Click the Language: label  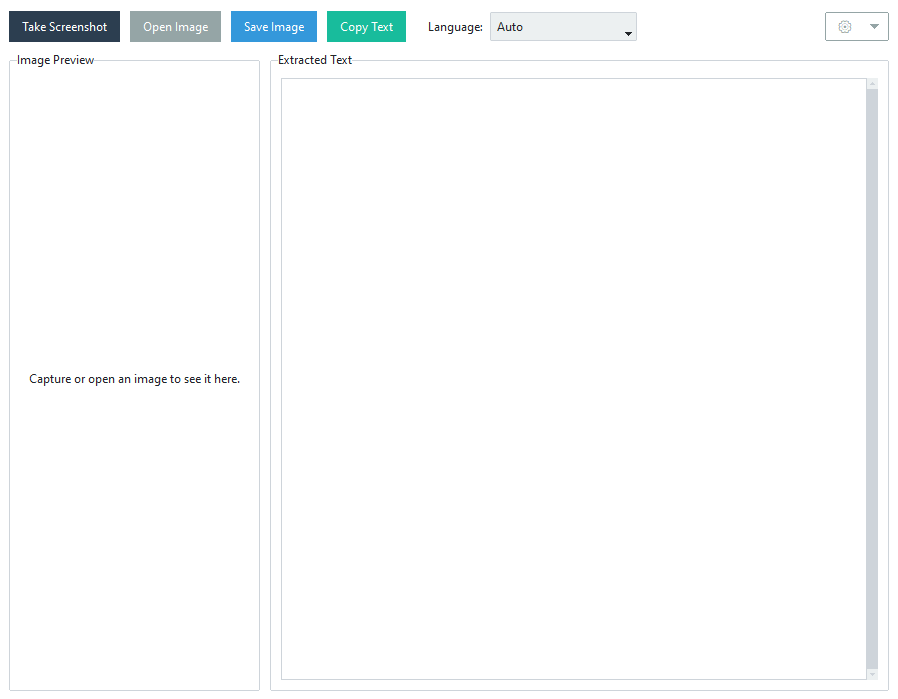click(x=455, y=27)
